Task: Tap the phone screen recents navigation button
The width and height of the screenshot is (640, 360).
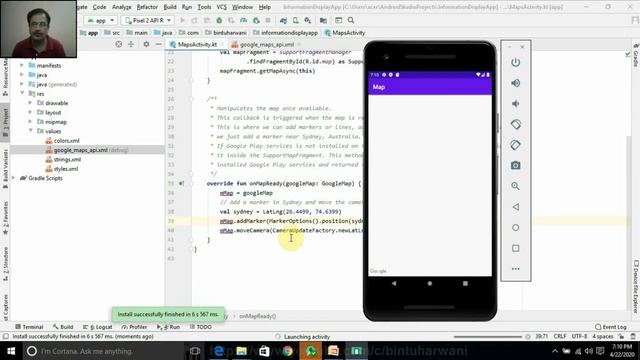Action: coord(465,283)
